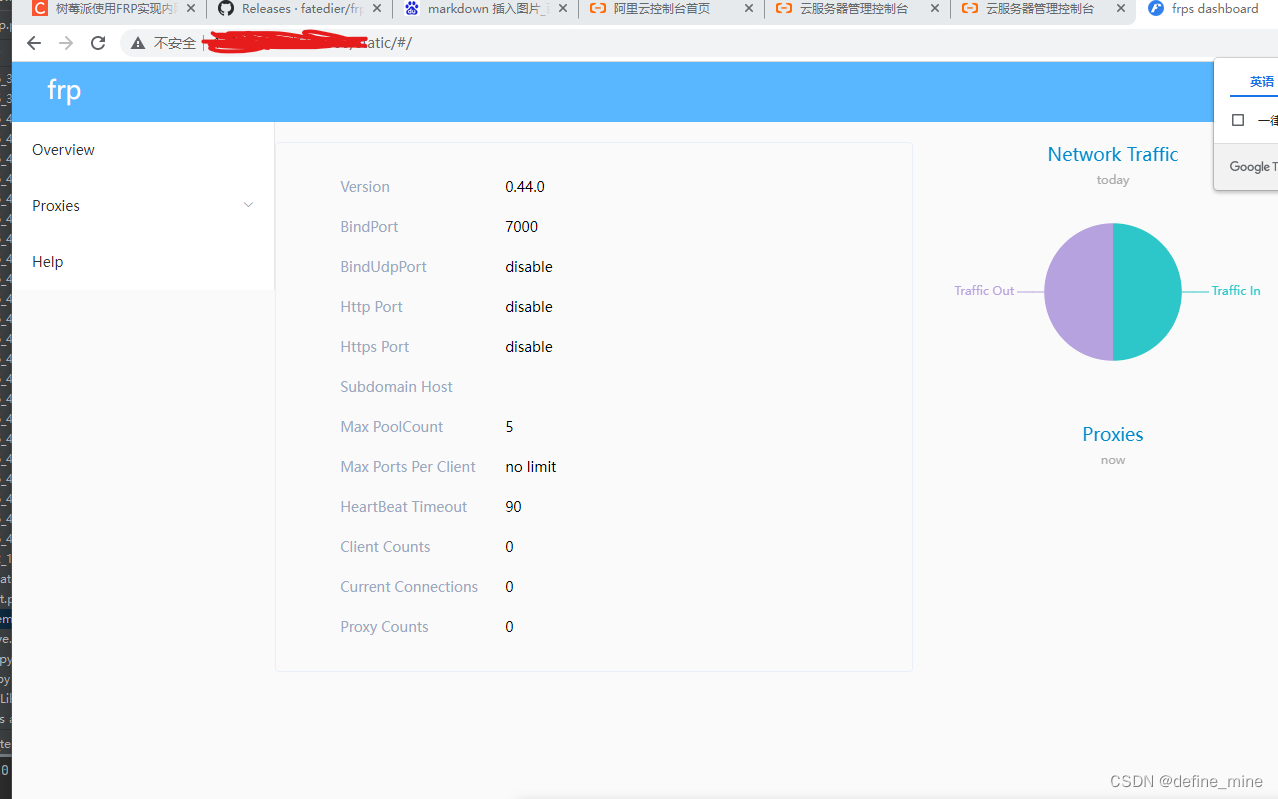Switch to the 阿里云控制台首页 tab
The width and height of the screenshot is (1278, 799).
point(672,9)
